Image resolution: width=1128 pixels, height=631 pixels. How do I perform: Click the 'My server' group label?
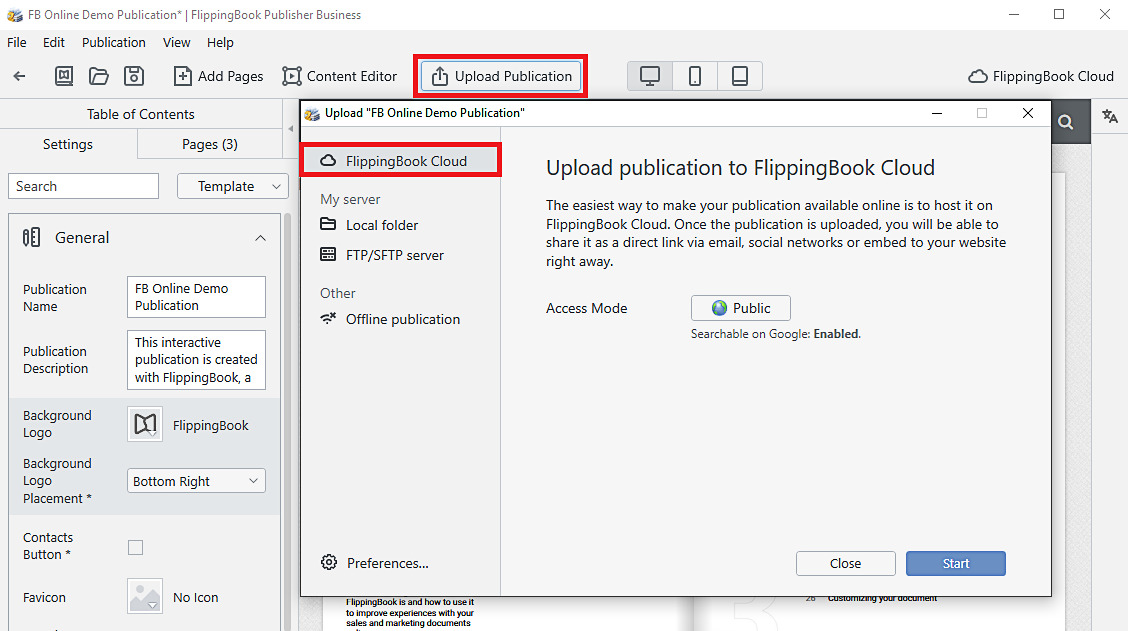click(x=350, y=199)
